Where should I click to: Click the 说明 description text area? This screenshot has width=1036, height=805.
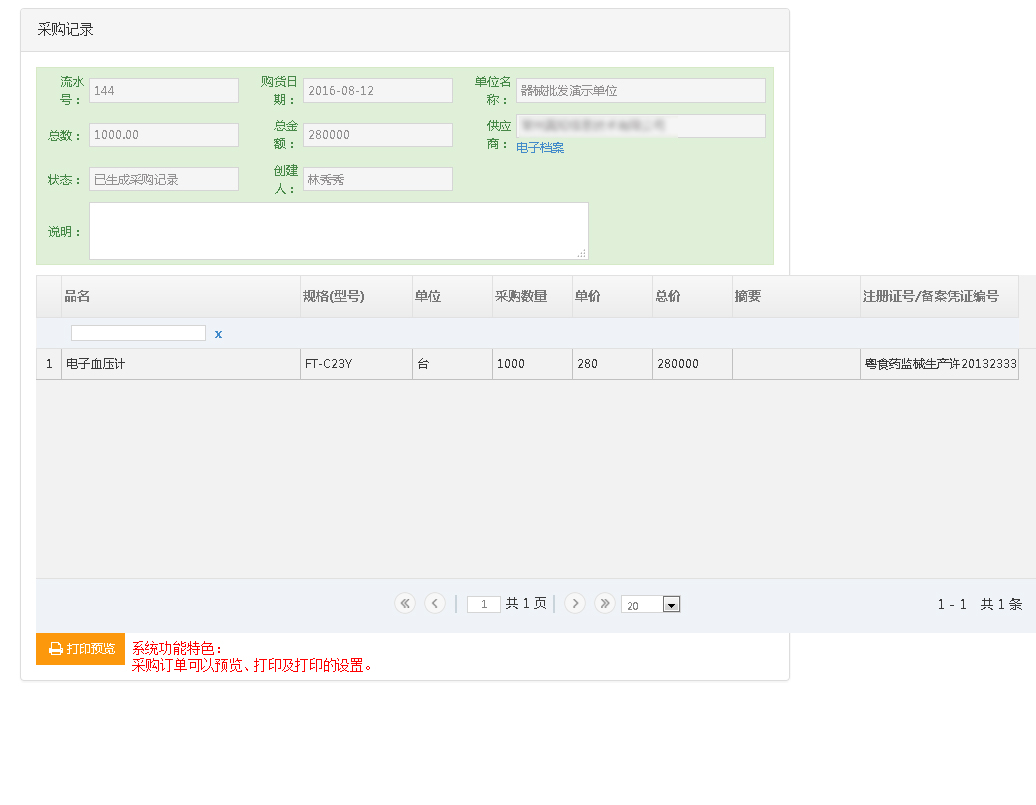(x=338, y=231)
